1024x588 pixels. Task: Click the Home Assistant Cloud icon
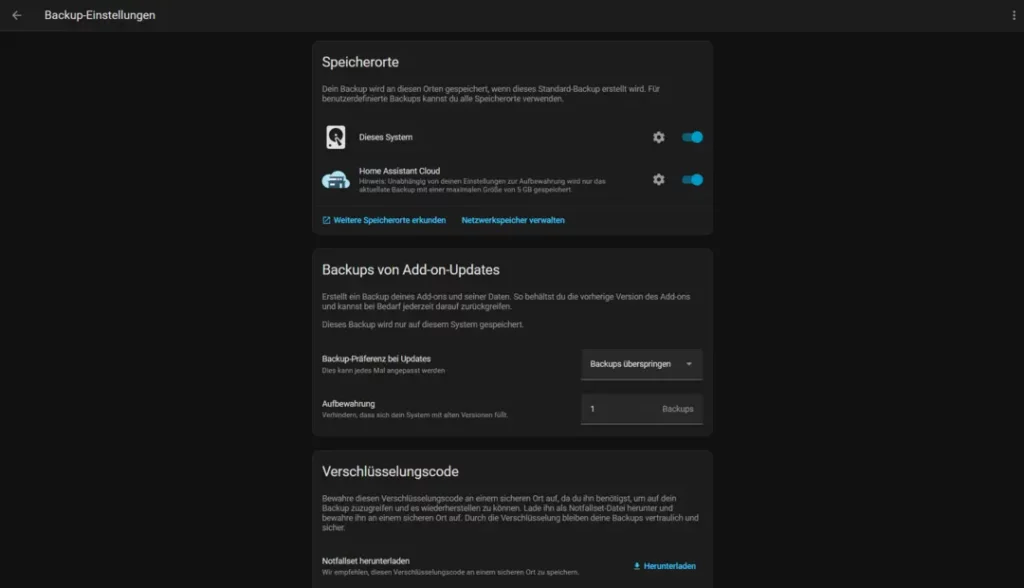335,180
